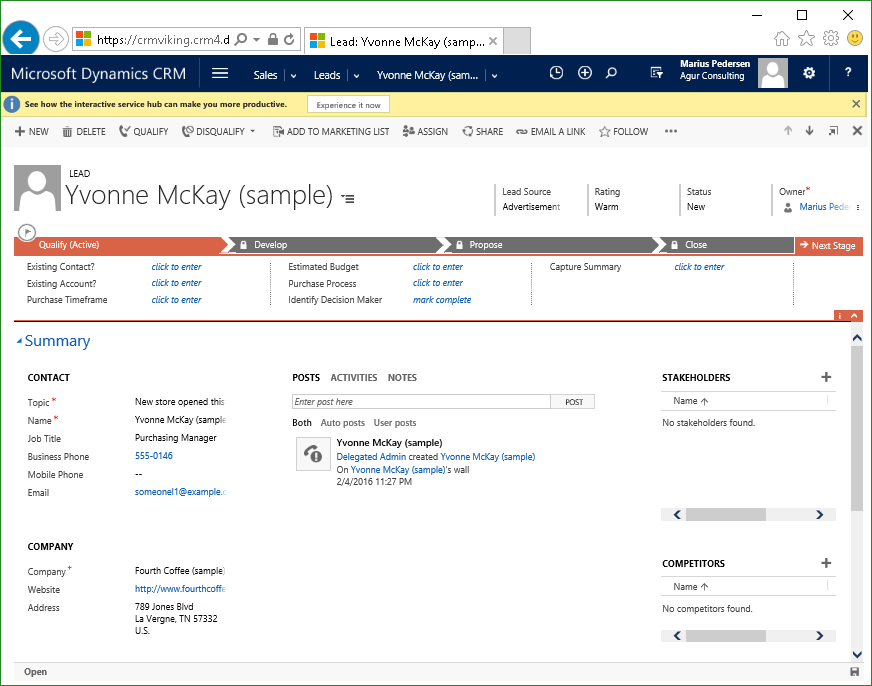Click the Enter post here field
Screen dimensions: 872x686
421,401
